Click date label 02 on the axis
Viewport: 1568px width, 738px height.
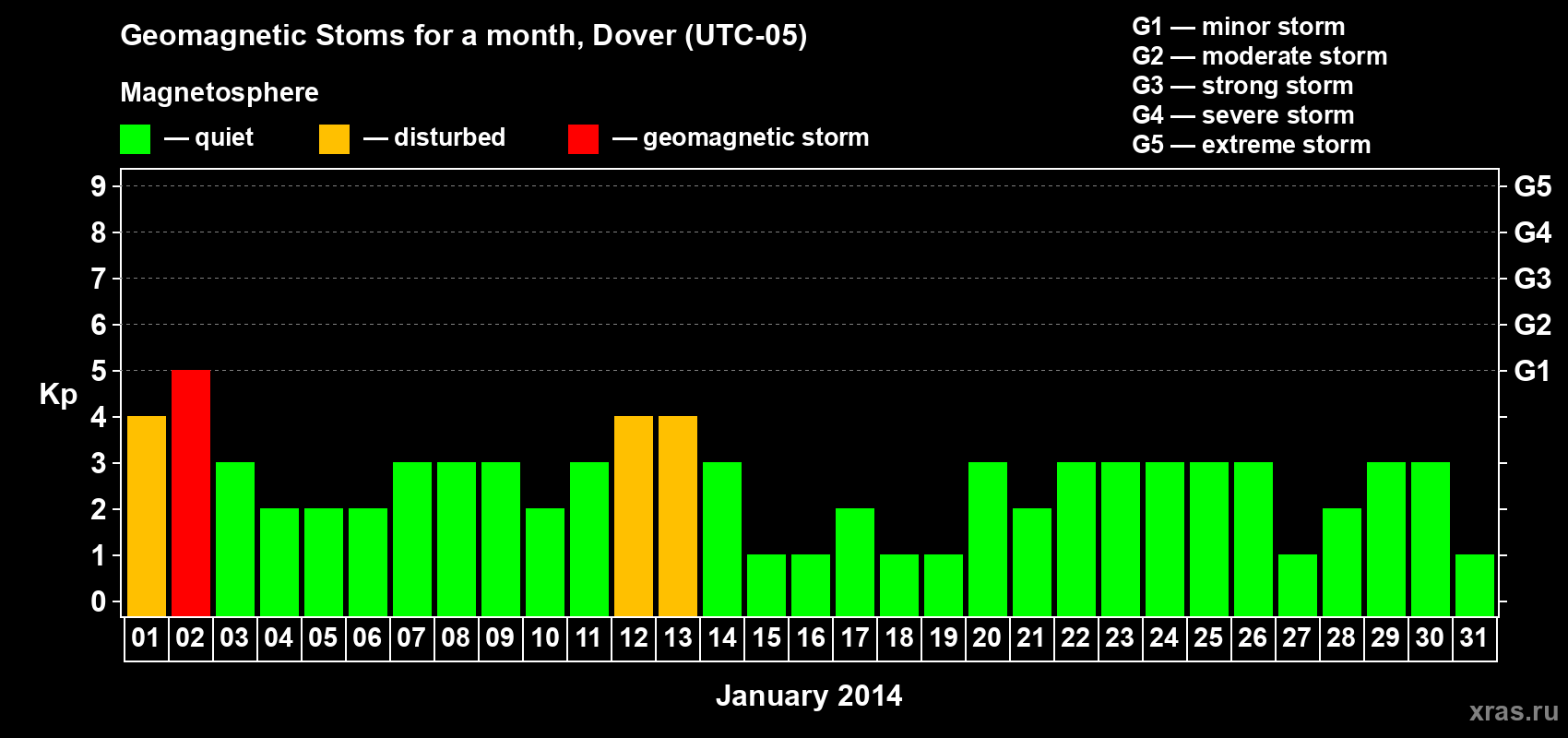tap(190, 637)
